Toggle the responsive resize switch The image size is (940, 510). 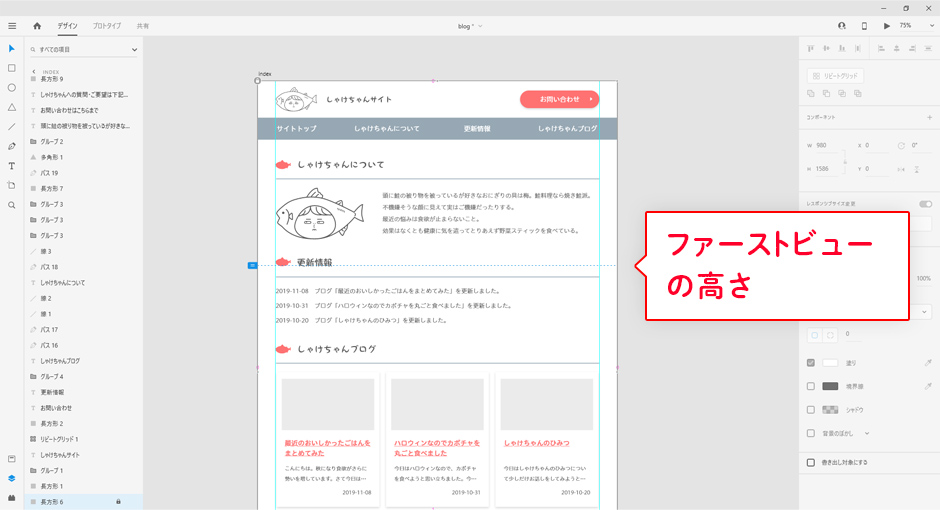pyautogui.click(x=925, y=204)
